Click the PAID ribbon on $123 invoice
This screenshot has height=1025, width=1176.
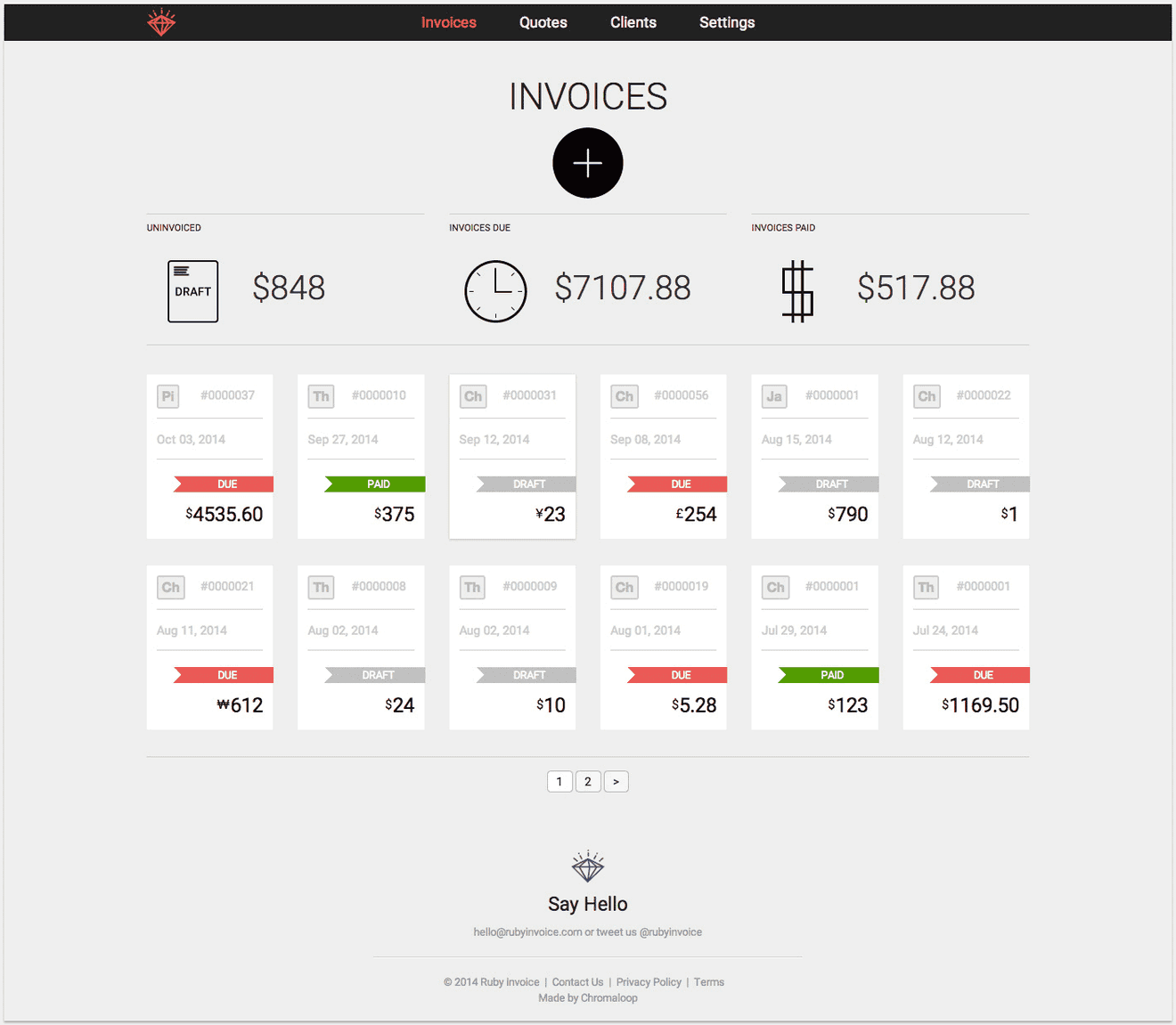(x=829, y=675)
